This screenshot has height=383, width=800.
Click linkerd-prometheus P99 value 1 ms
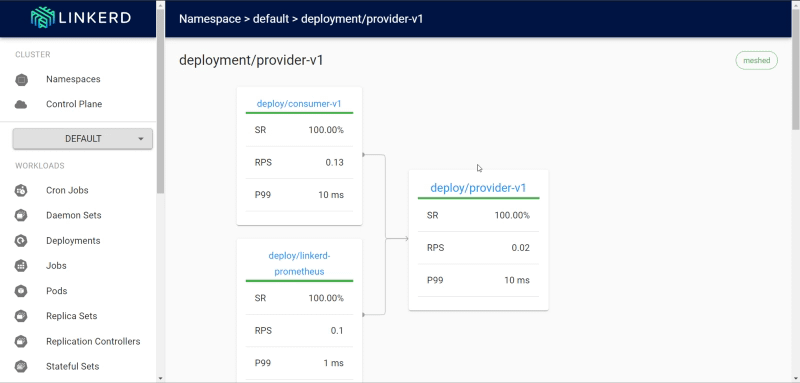[333, 363]
